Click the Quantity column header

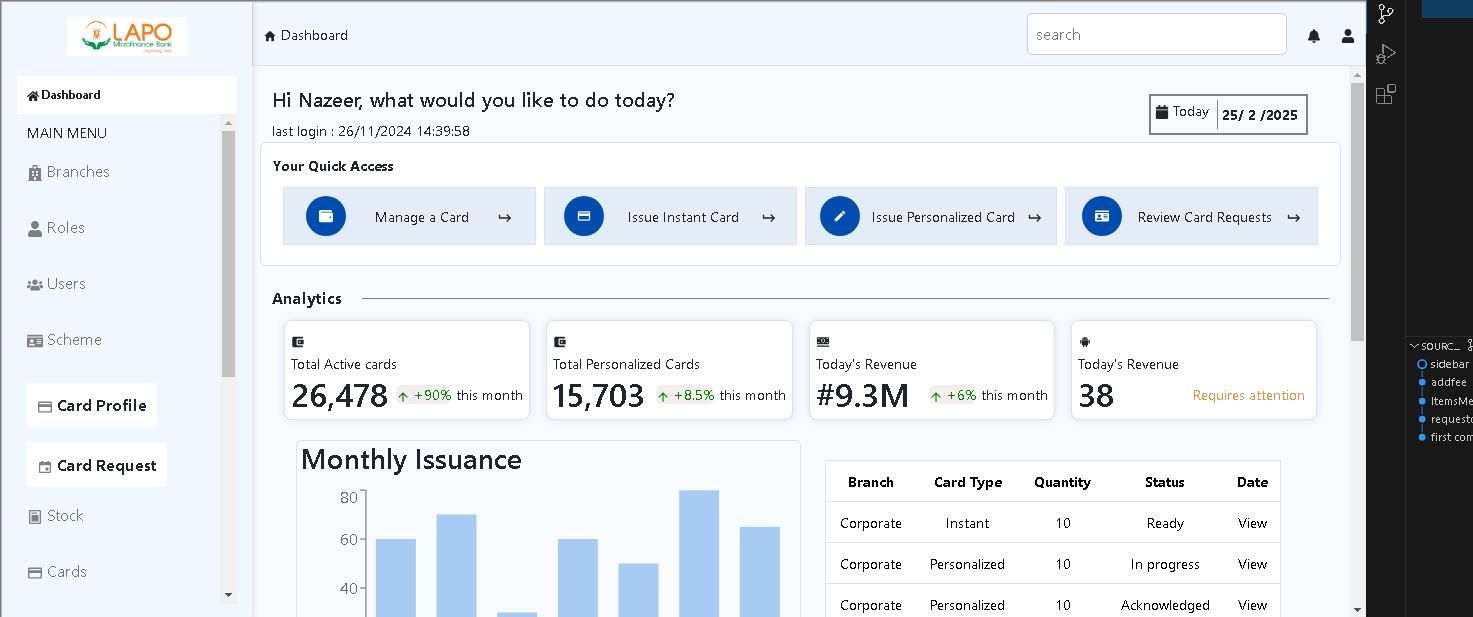1062,482
